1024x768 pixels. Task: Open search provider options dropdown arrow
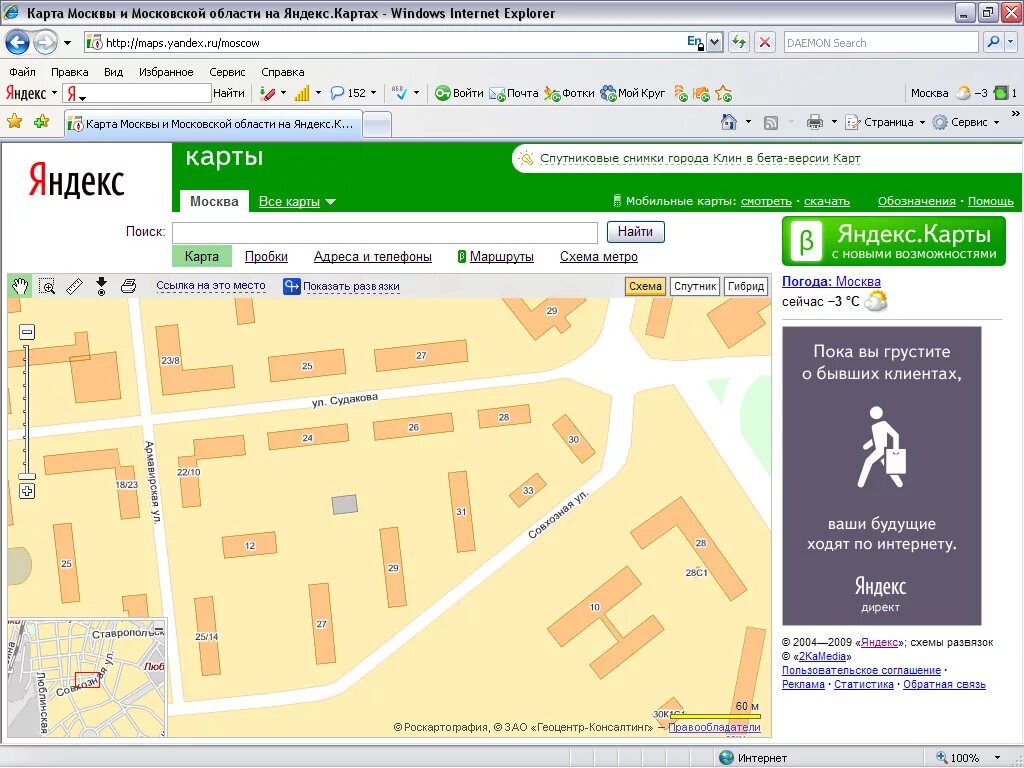click(x=1011, y=42)
